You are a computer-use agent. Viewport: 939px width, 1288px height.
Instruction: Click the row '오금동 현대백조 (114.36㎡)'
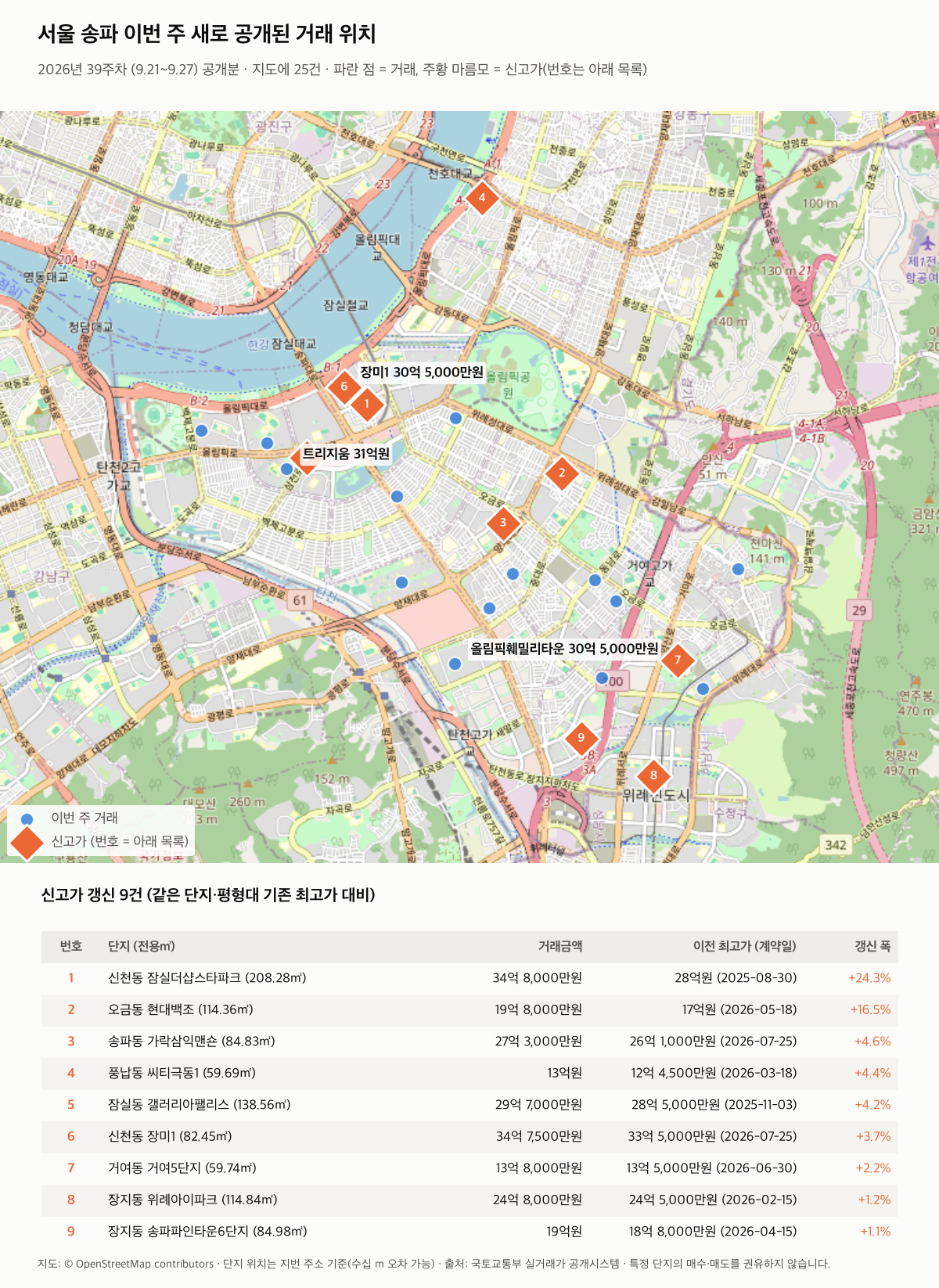tap(469, 1010)
